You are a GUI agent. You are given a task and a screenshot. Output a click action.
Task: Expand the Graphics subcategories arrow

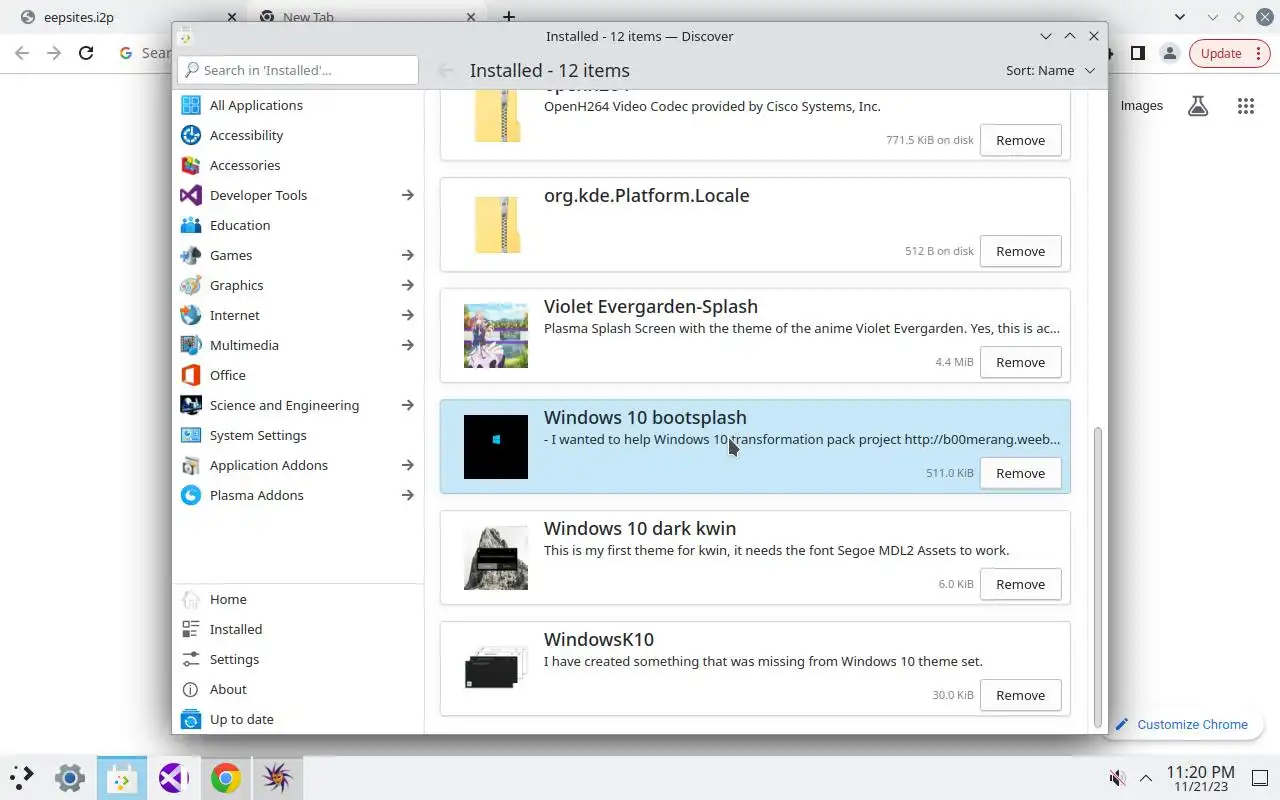[x=407, y=285]
